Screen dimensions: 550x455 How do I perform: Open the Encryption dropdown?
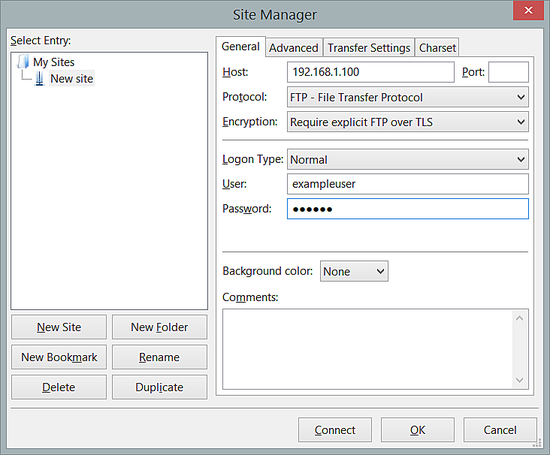pyautogui.click(x=408, y=122)
